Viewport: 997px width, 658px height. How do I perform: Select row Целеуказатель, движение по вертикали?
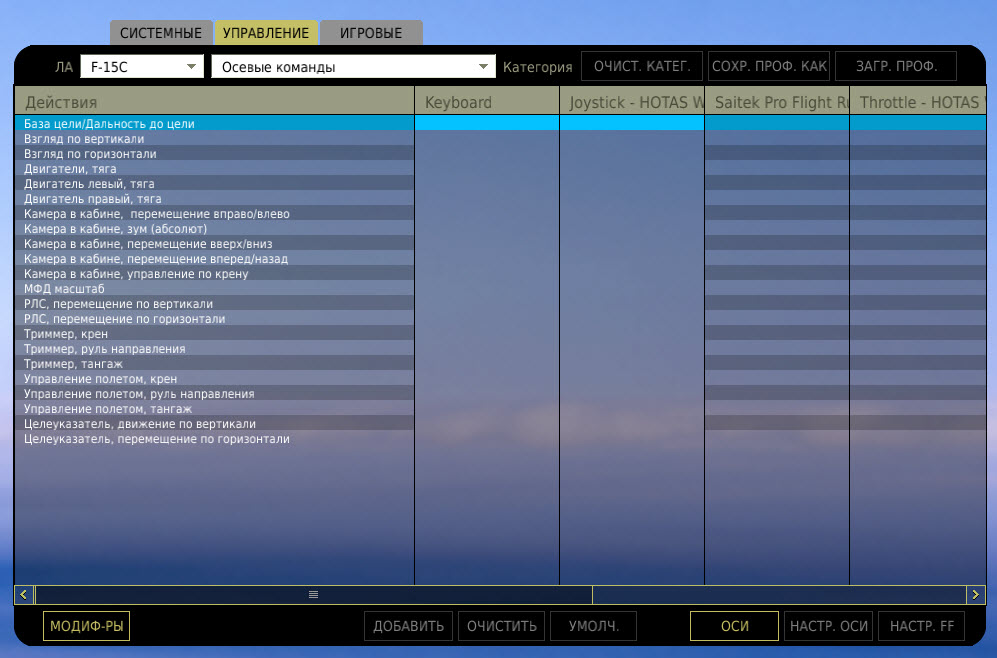[214, 423]
